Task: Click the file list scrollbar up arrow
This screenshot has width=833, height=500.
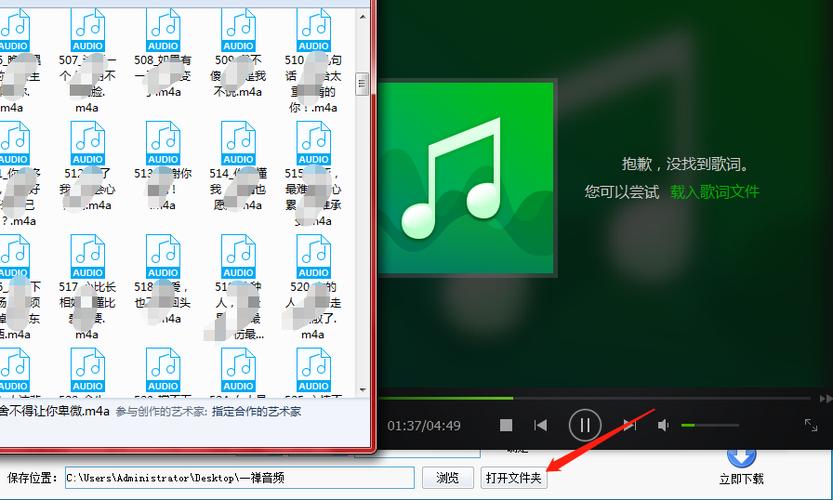Action: pos(362,17)
